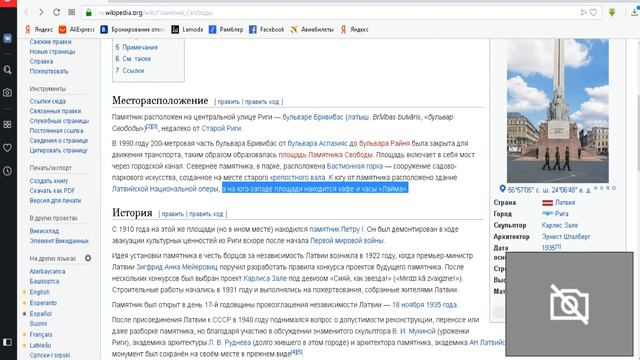The width and height of the screenshot is (640, 360).
Task: Open Первой мировой войны link
Action: pos(347,241)
